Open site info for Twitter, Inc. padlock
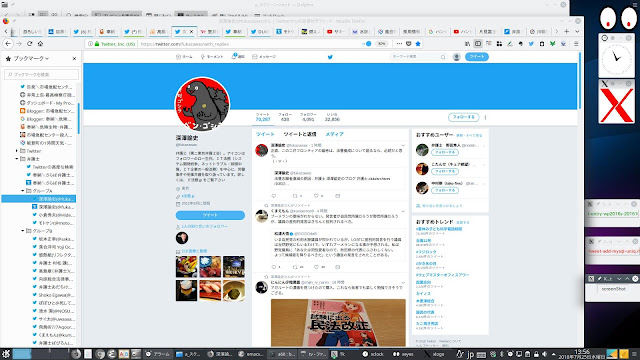 pyautogui.click(x=97, y=44)
